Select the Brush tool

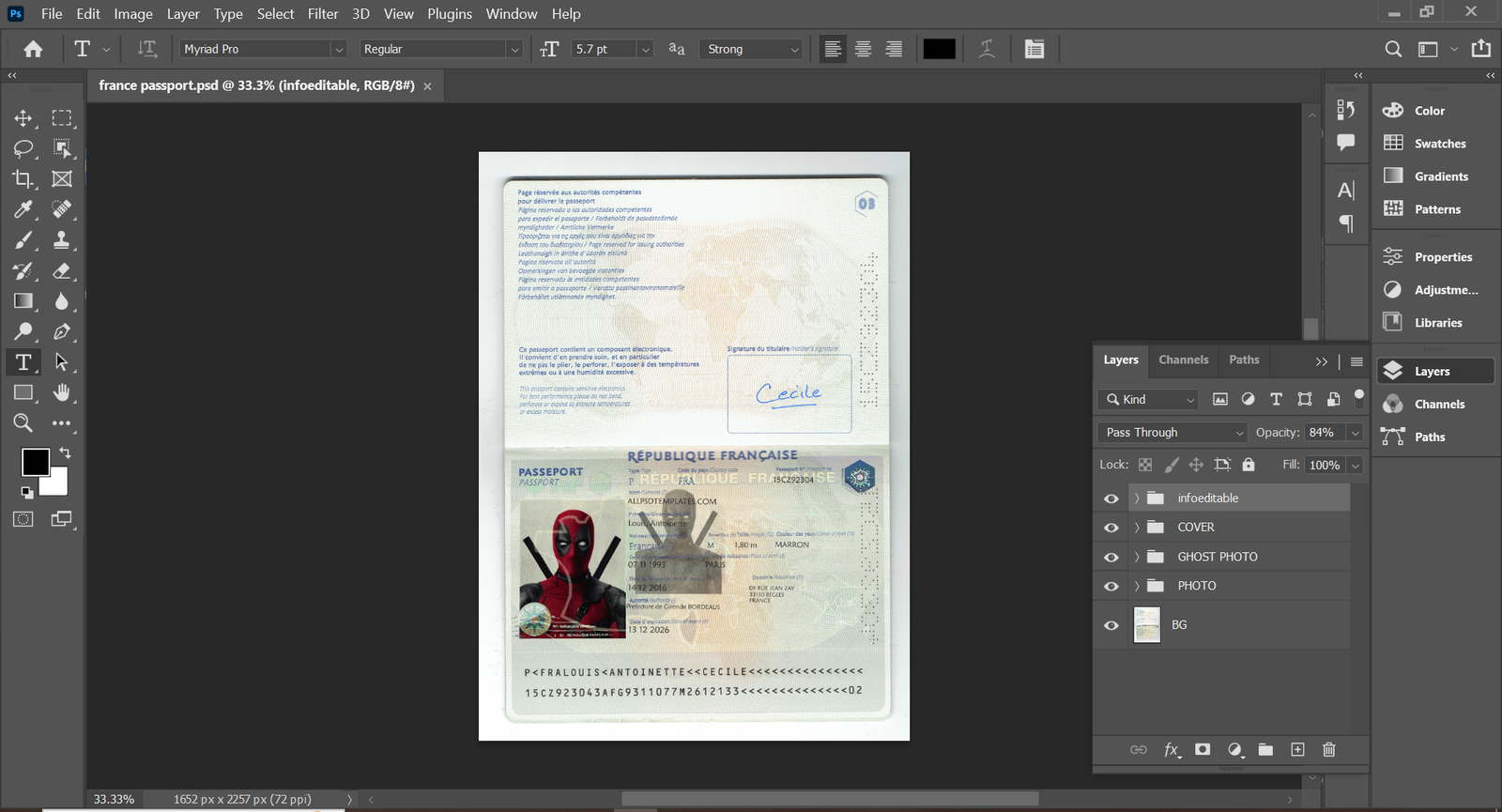pyautogui.click(x=23, y=240)
